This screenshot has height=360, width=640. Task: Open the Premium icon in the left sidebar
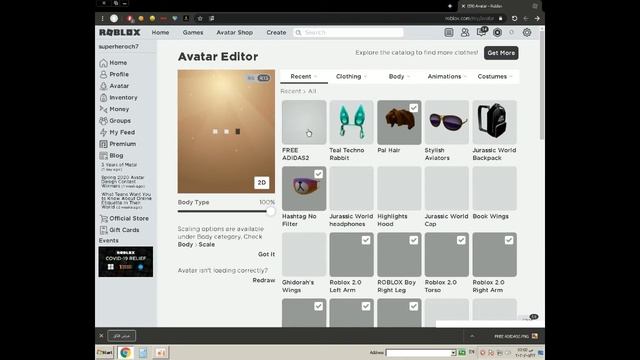[x=103, y=144]
